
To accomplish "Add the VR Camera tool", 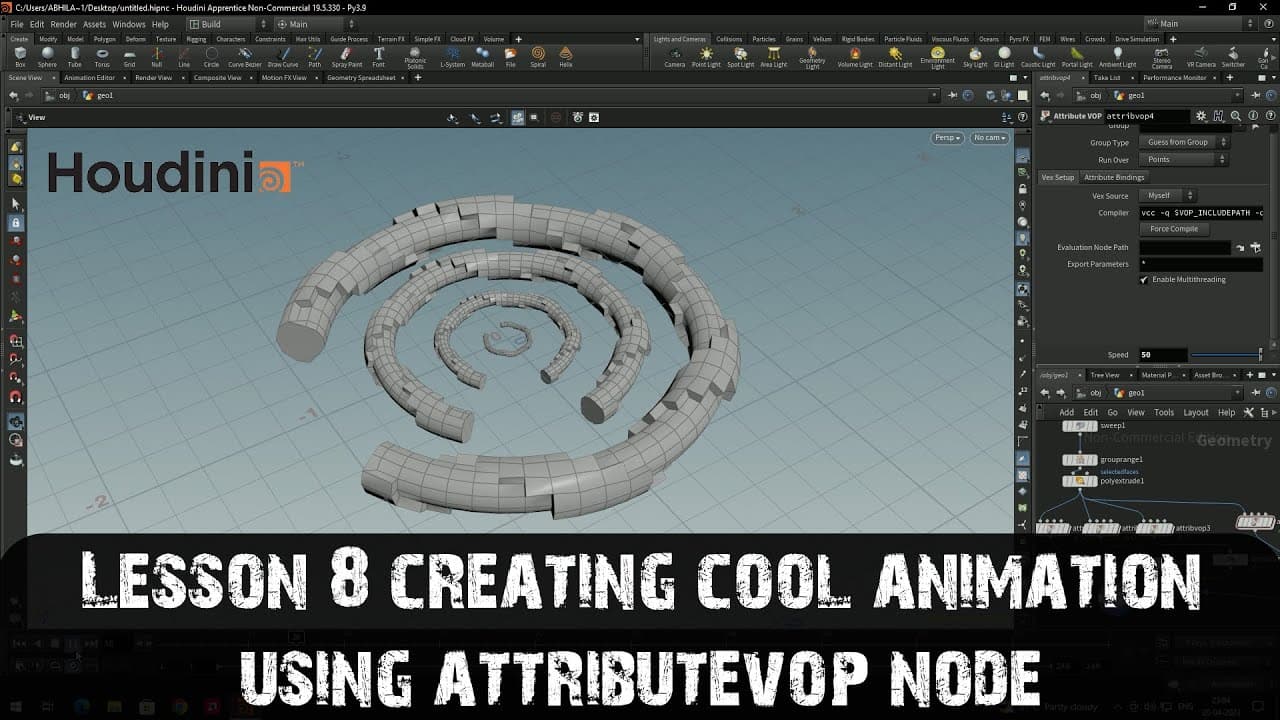I will (x=1201, y=56).
